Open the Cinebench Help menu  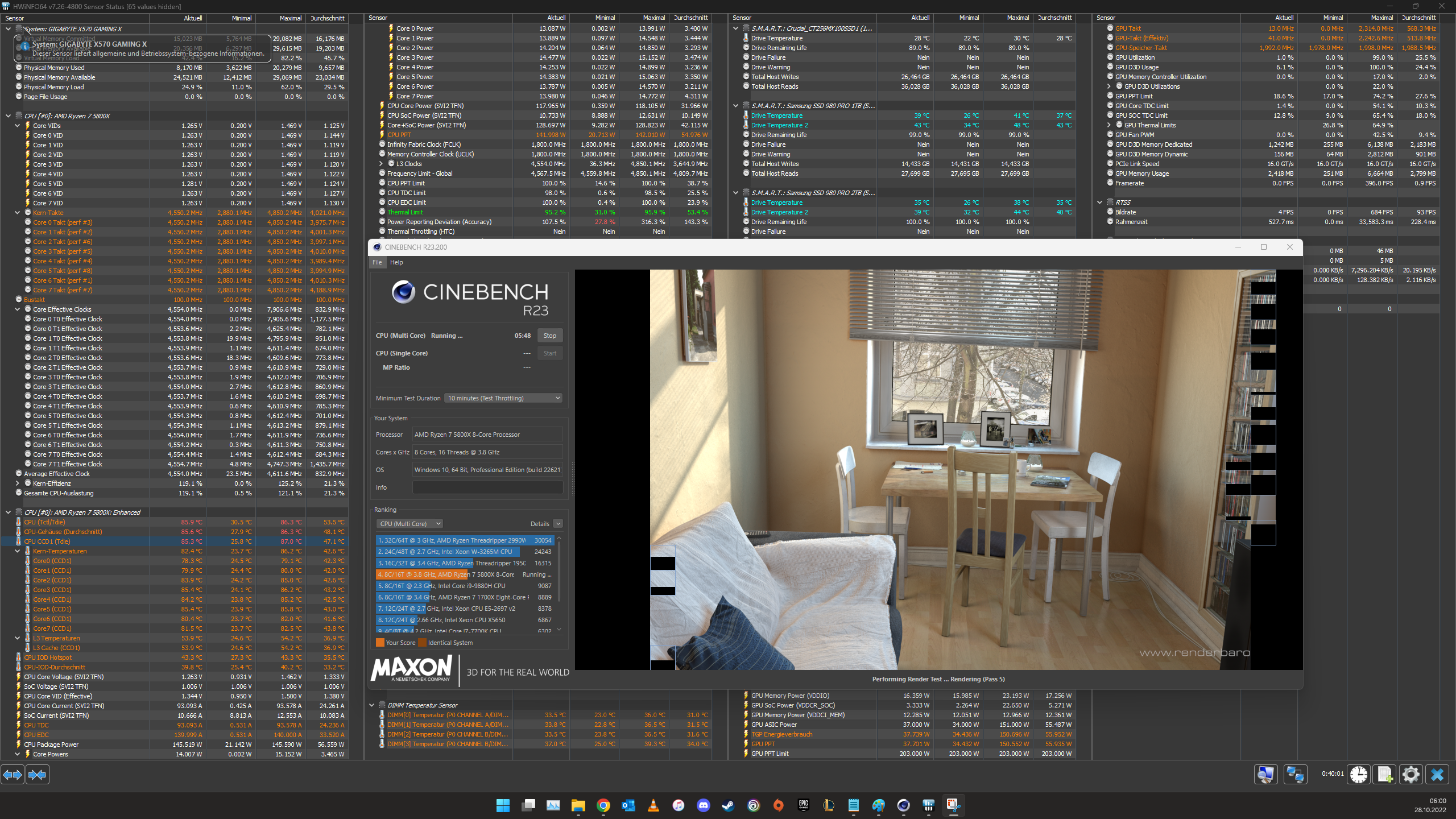[x=396, y=262]
